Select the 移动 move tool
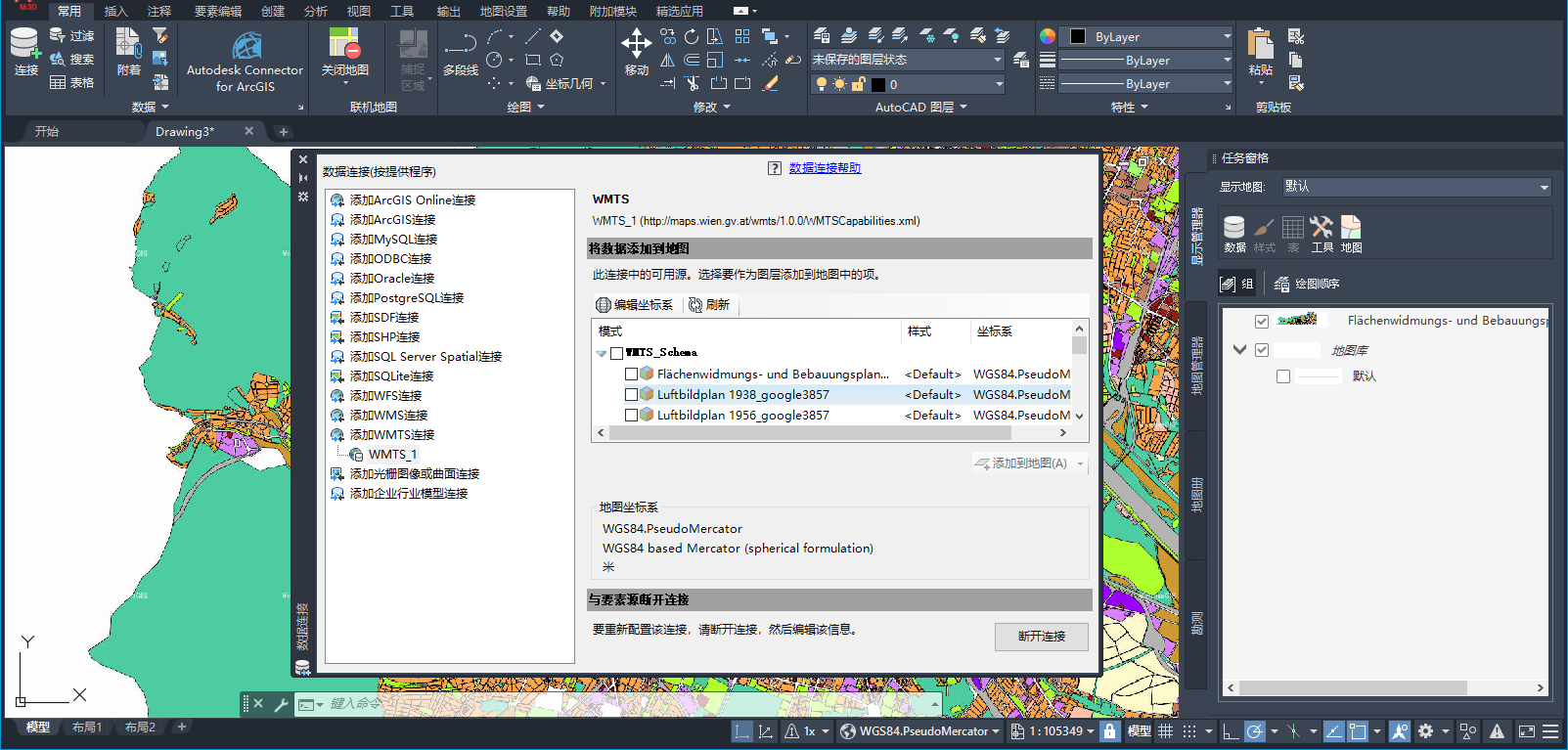 tap(636, 51)
